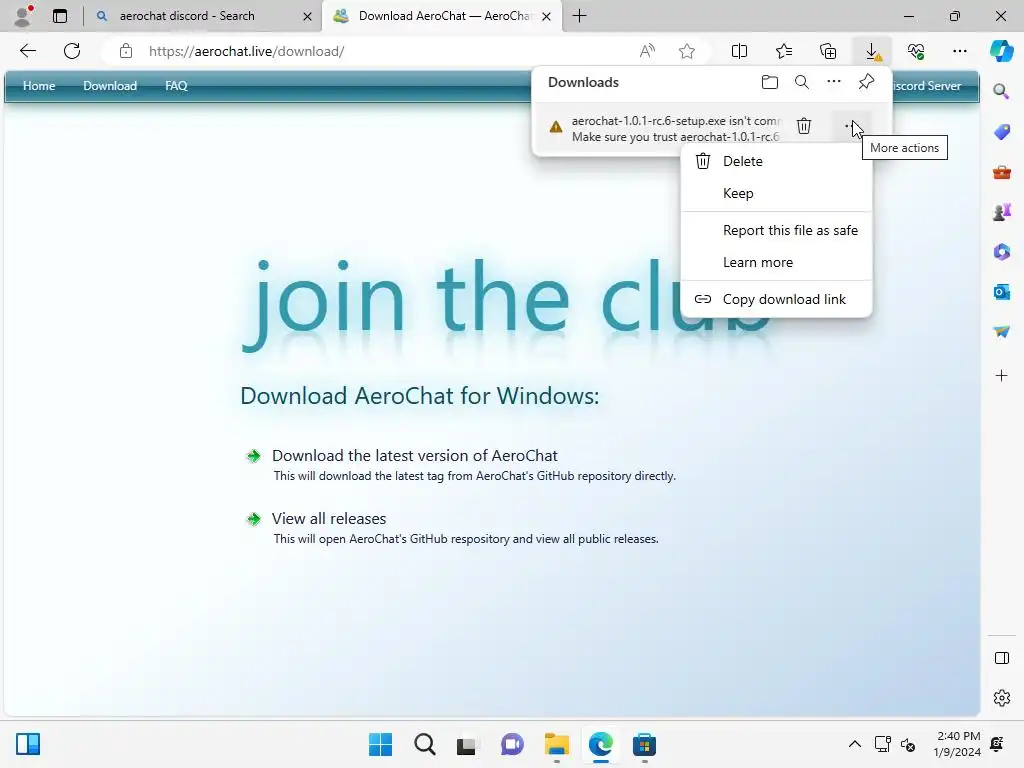The width and height of the screenshot is (1024, 768).
Task: Open Download nav link
Action: coord(110,86)
